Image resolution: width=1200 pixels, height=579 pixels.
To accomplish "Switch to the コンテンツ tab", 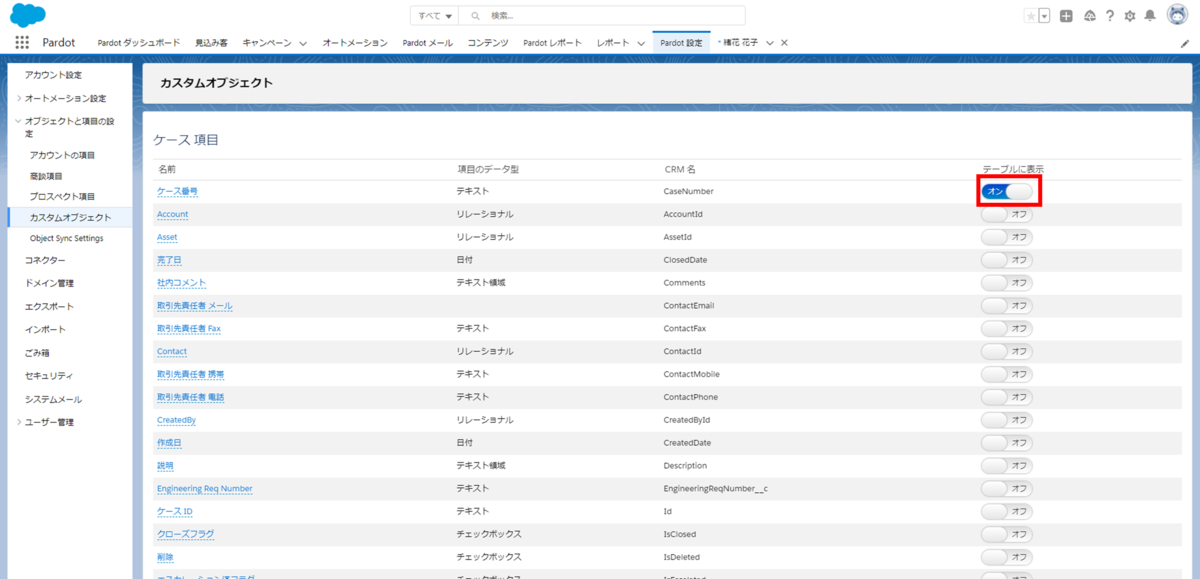I will click(x=488, y=43).
